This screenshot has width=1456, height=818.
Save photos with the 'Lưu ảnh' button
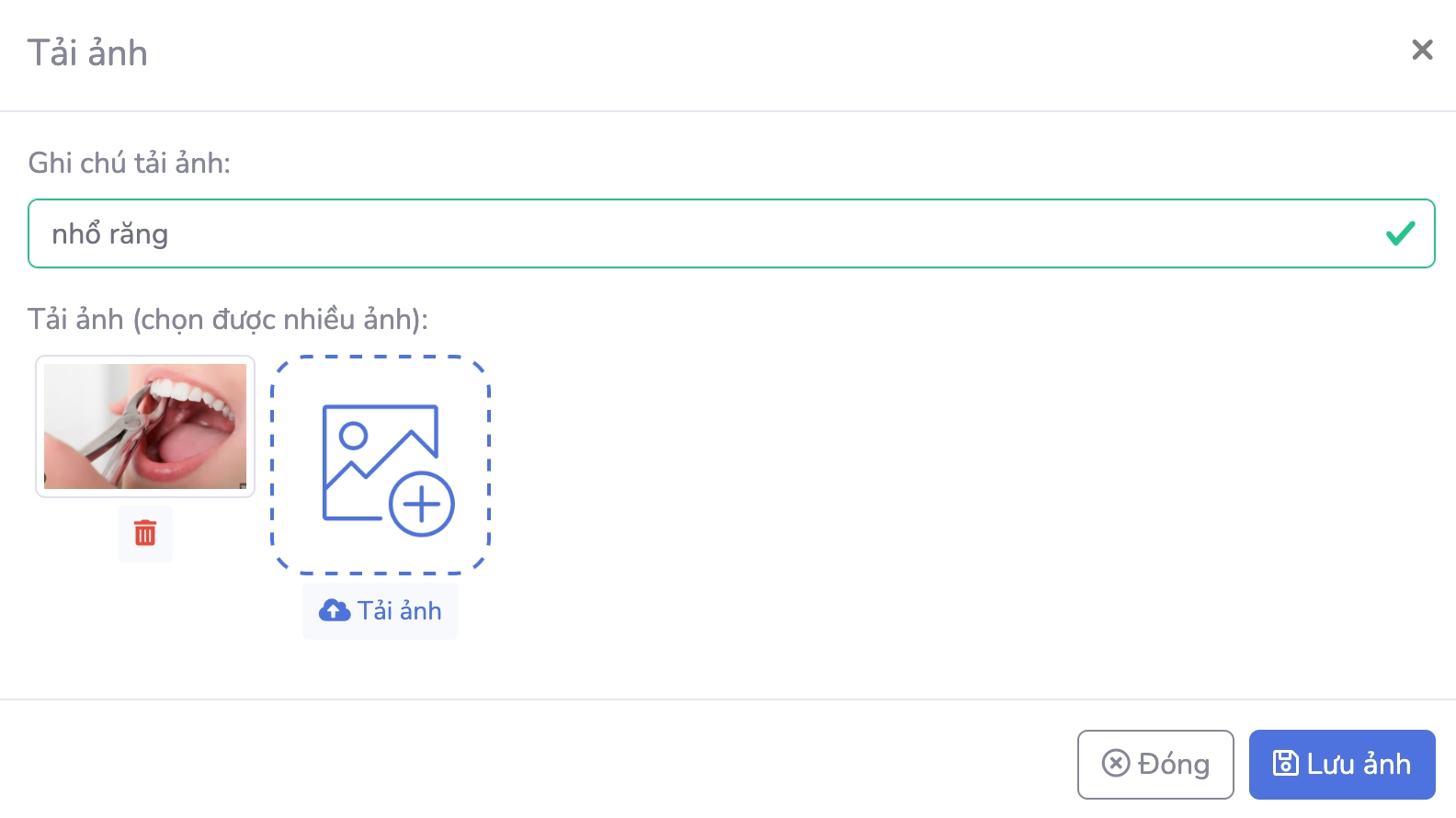tap(1341, 764)
